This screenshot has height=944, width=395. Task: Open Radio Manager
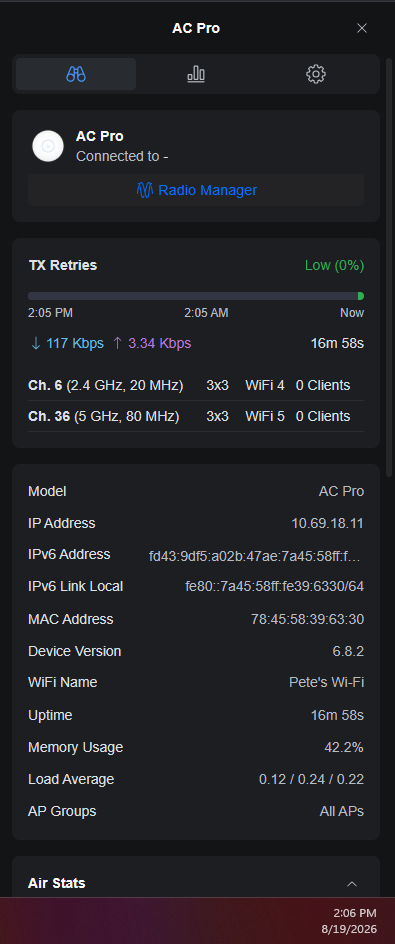point(196,190)
